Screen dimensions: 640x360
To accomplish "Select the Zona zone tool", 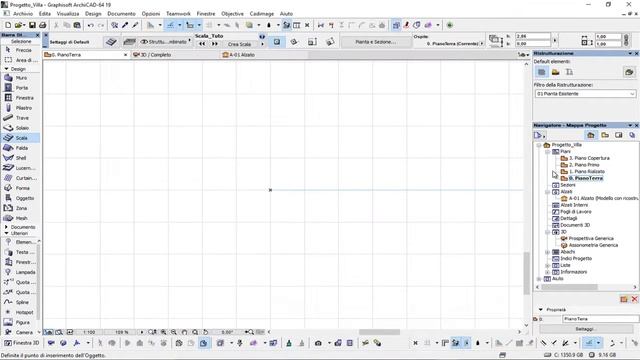I will pyautogui.click(x=20, y=208).
